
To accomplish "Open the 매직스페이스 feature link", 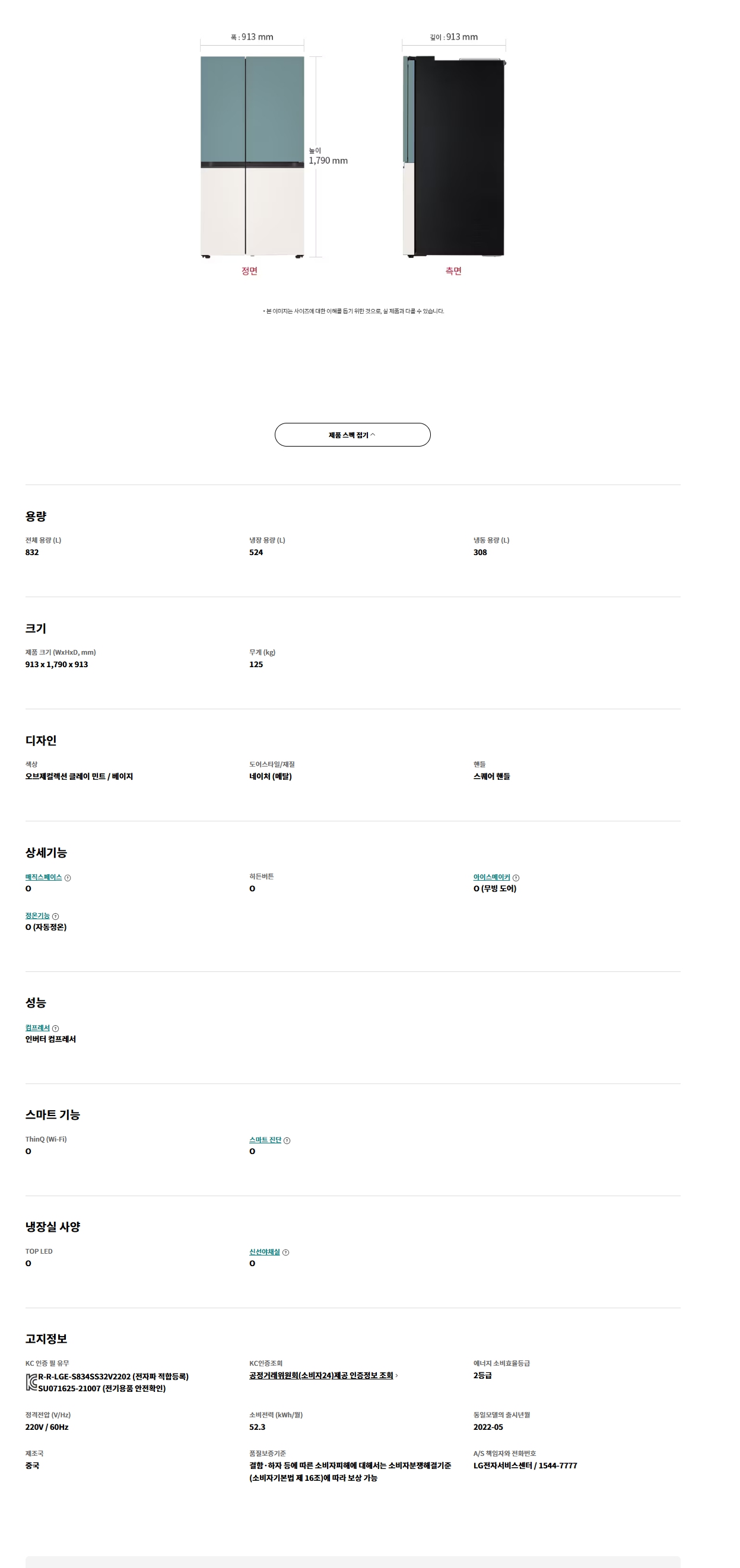I will 43,877.
